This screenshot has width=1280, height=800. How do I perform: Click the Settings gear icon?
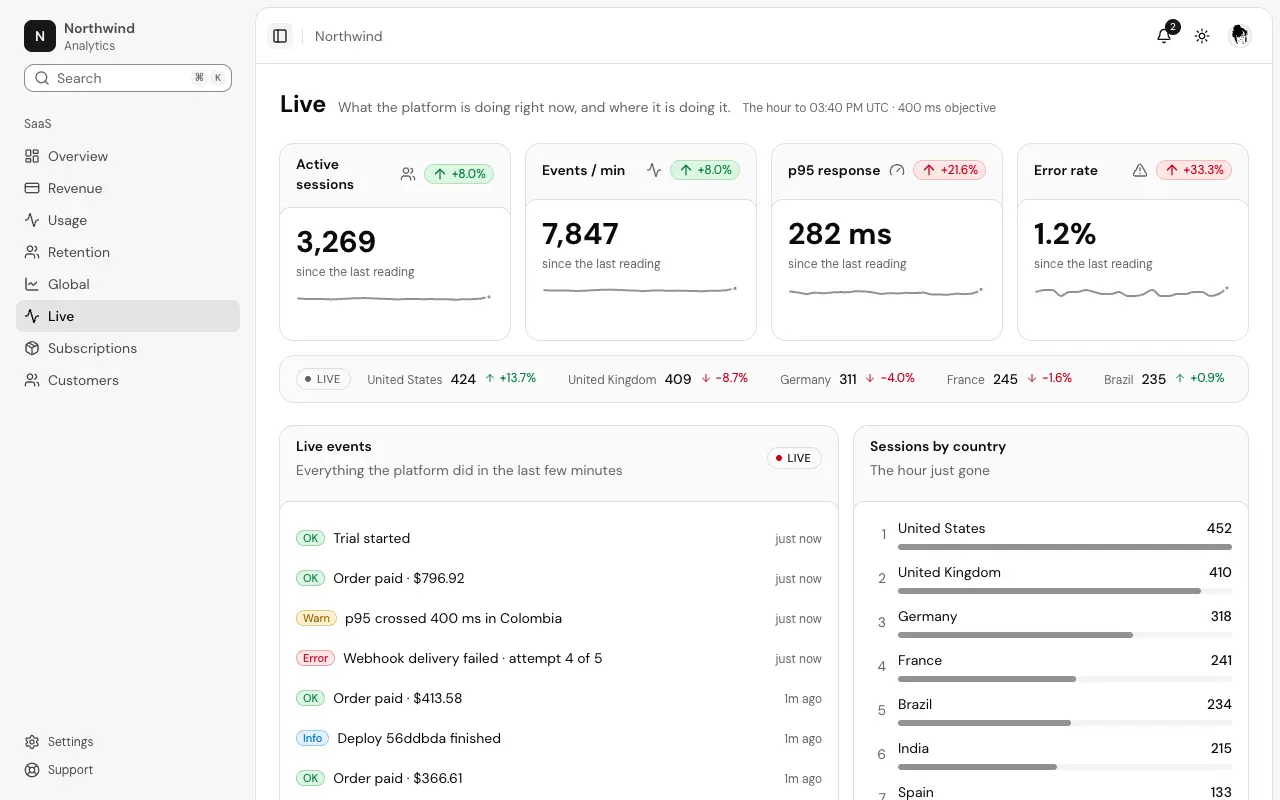[x=32, y=742]
